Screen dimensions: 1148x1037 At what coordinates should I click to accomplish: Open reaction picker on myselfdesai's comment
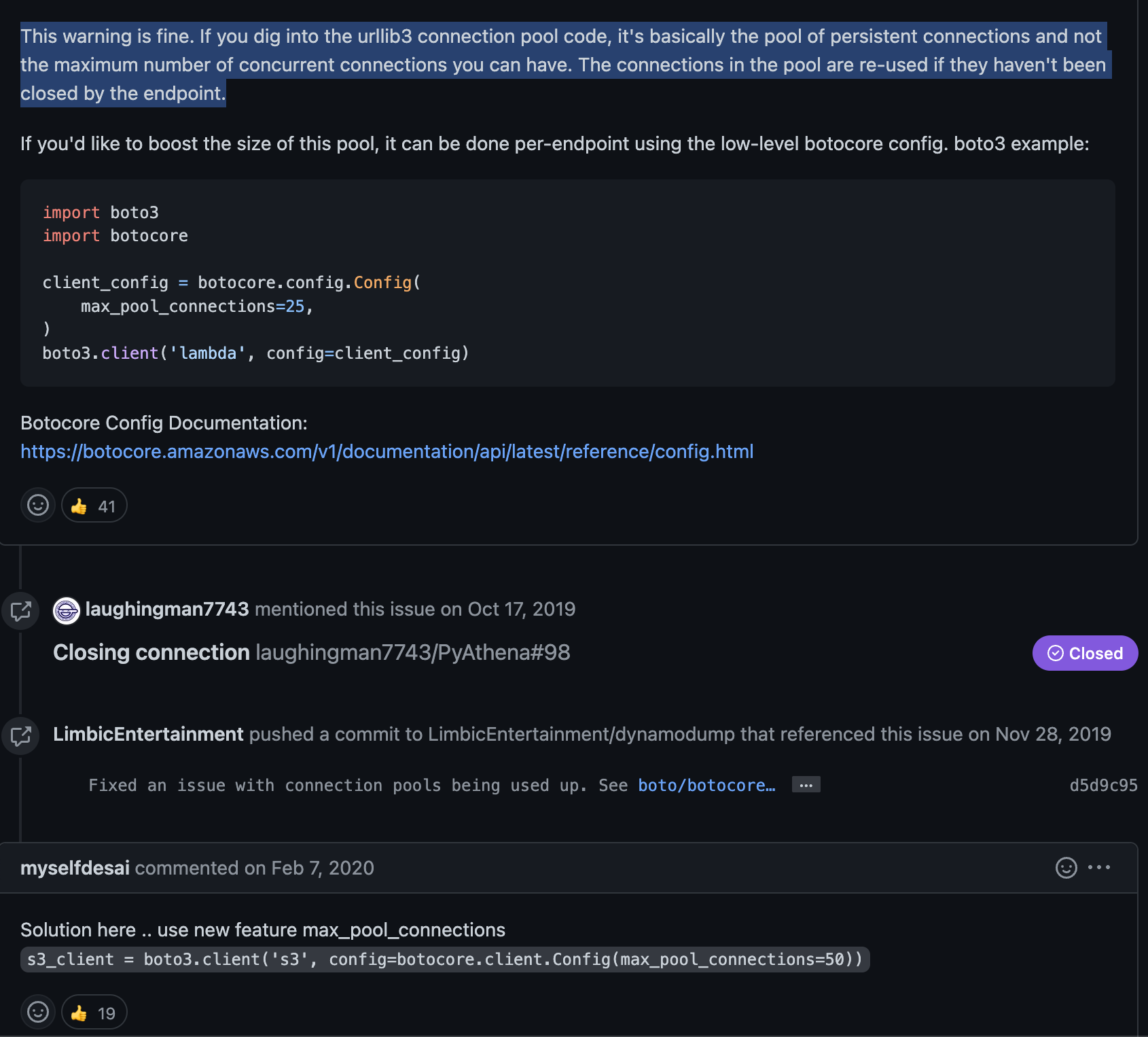(x=37, y=1012)
